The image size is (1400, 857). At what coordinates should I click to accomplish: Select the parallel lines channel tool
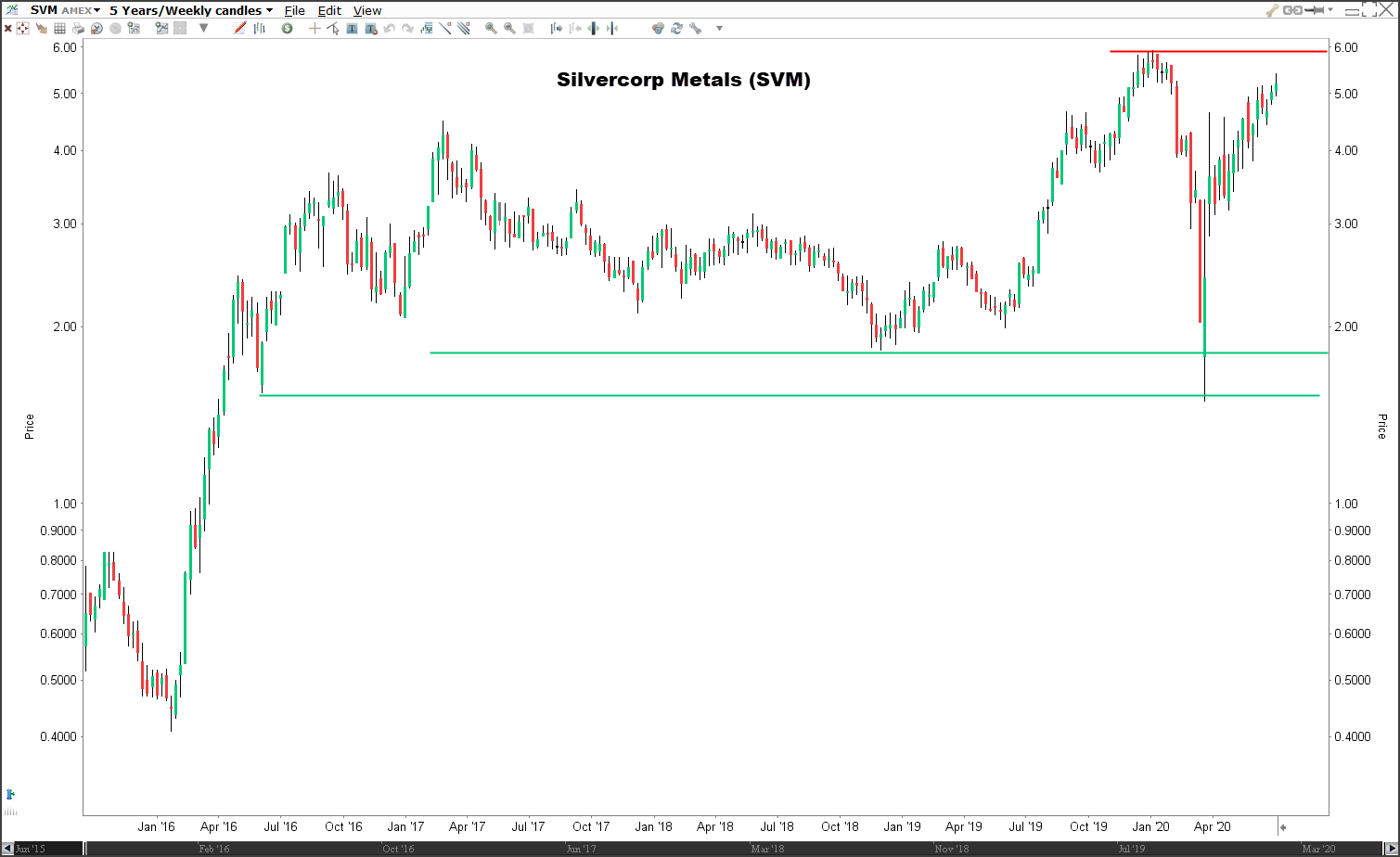(464, 29)
